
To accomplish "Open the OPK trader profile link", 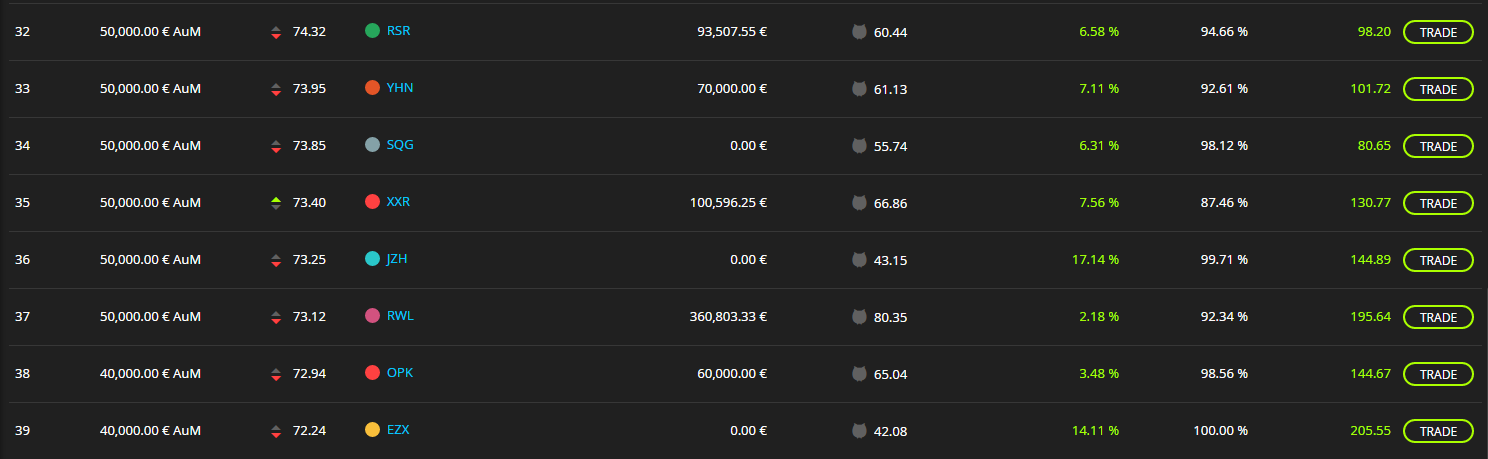I will click(x=399, y=373).
